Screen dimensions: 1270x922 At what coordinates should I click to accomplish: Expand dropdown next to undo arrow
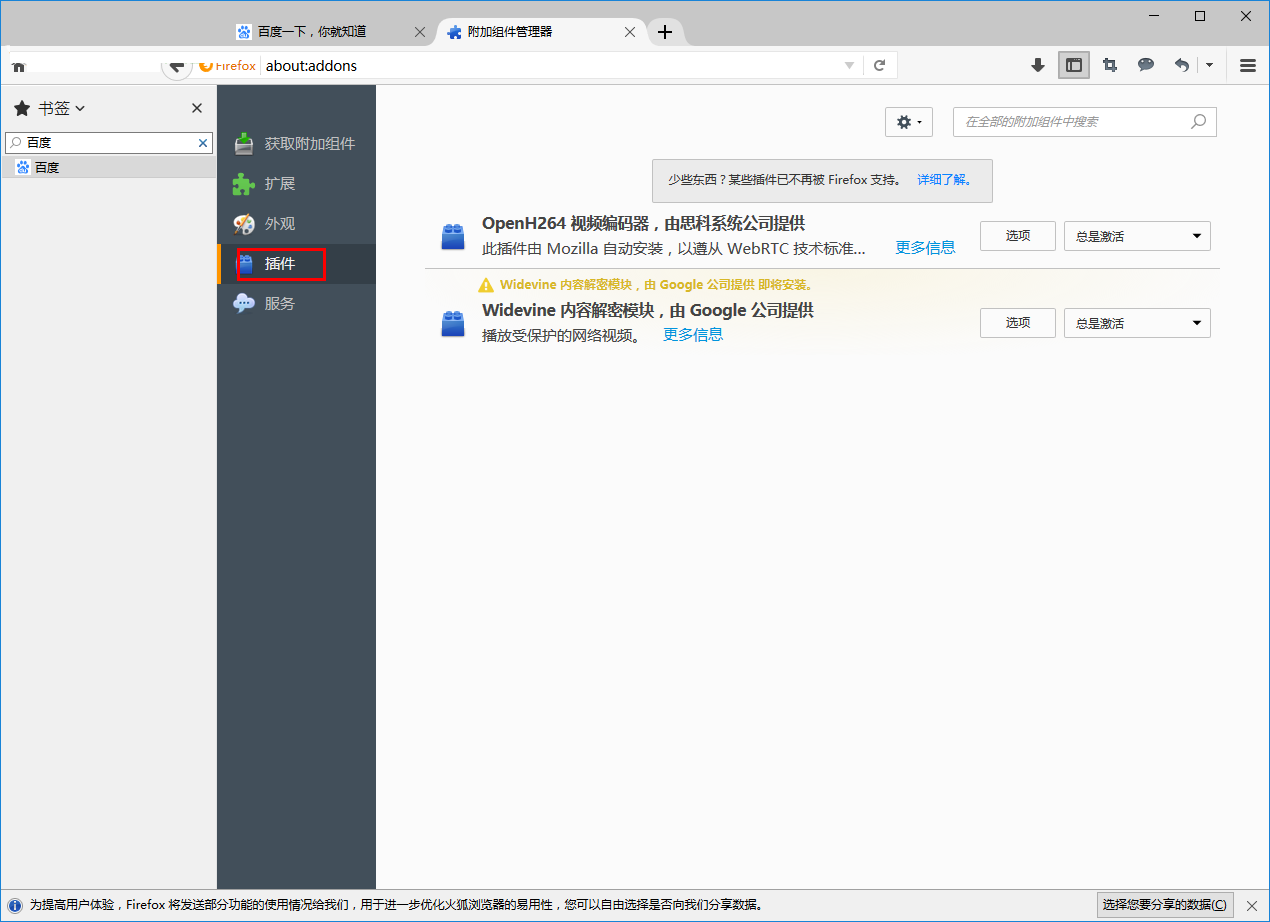pyautogui.click(x=1209, y=65)
